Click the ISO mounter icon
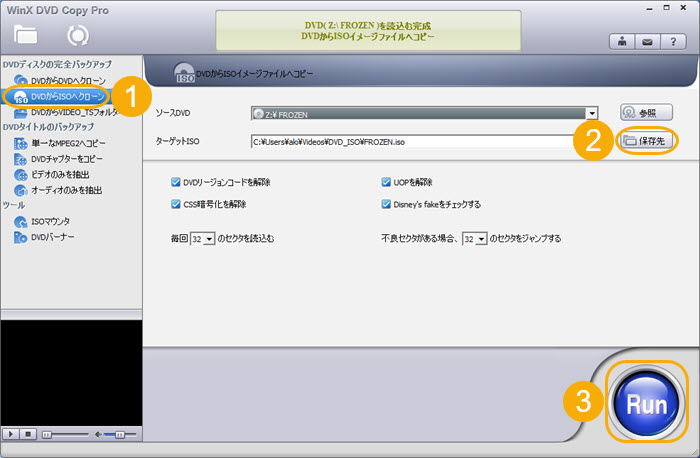This screenshot has width=700, height=458. pyautogui.click(x=21, y=221)
